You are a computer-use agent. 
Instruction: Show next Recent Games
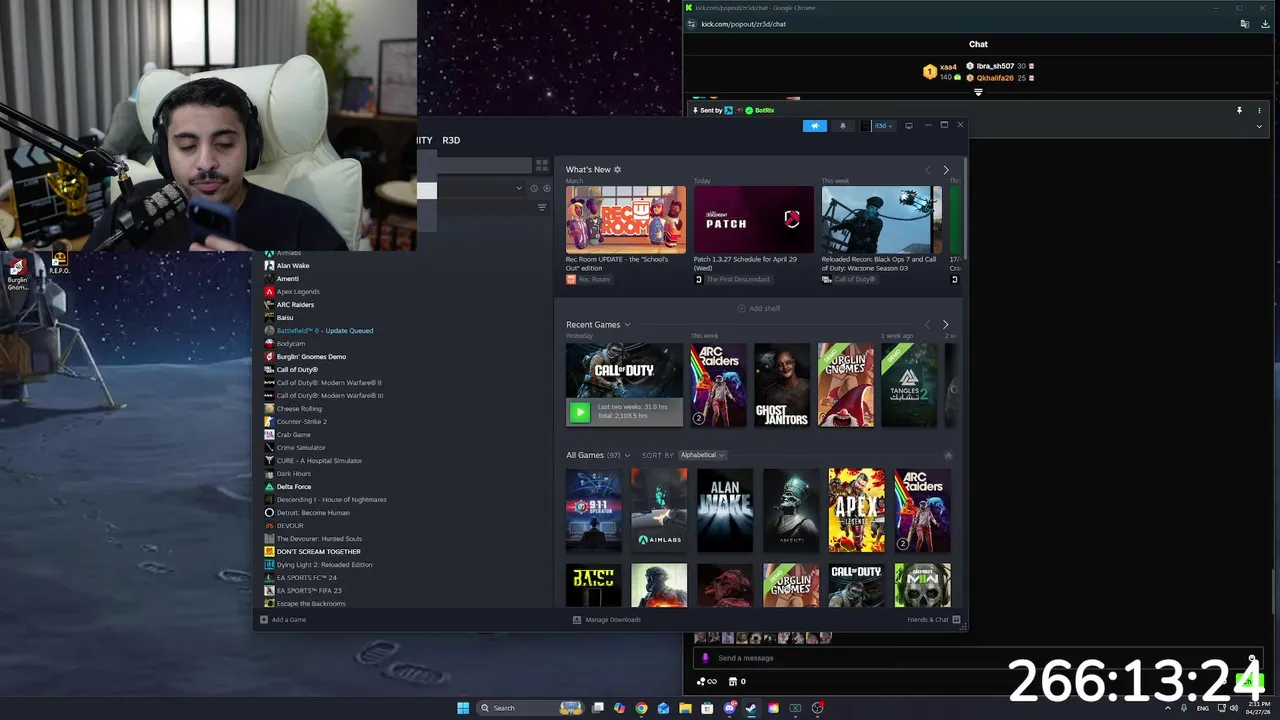946,324
